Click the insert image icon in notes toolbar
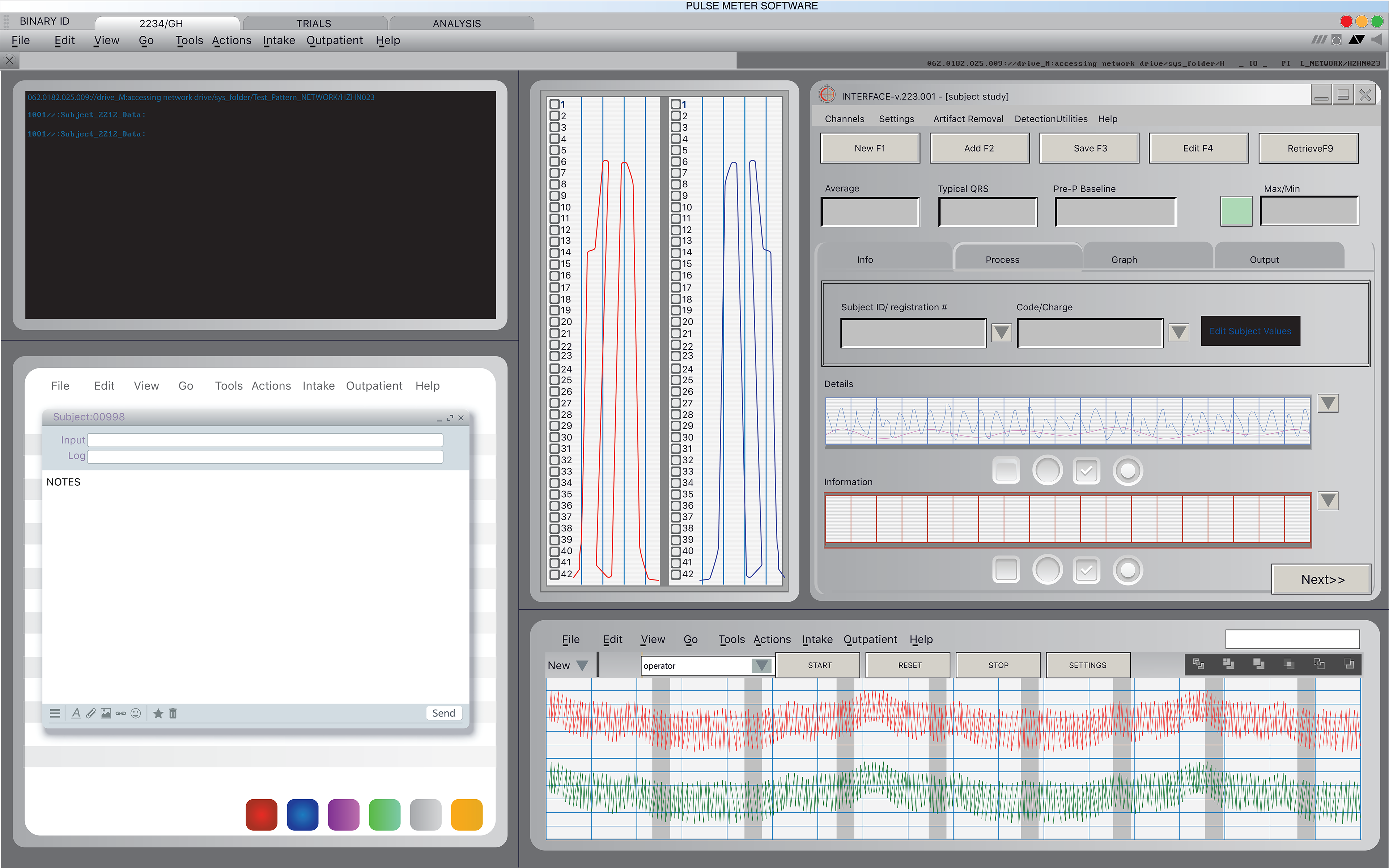The image size is (1389, 868). click(x=106, y=713)
